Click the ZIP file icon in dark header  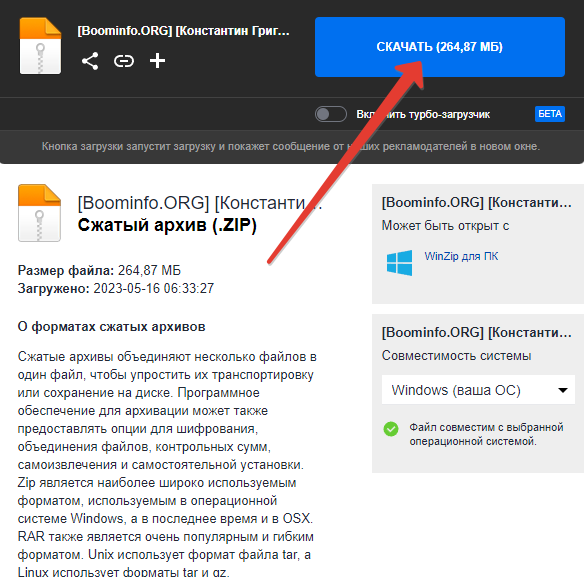coord(40,46)
